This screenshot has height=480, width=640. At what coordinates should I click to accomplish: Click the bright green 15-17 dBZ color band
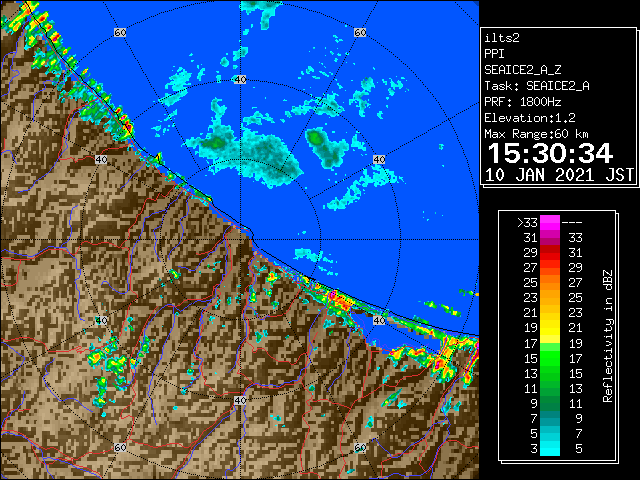coord(550,358)
